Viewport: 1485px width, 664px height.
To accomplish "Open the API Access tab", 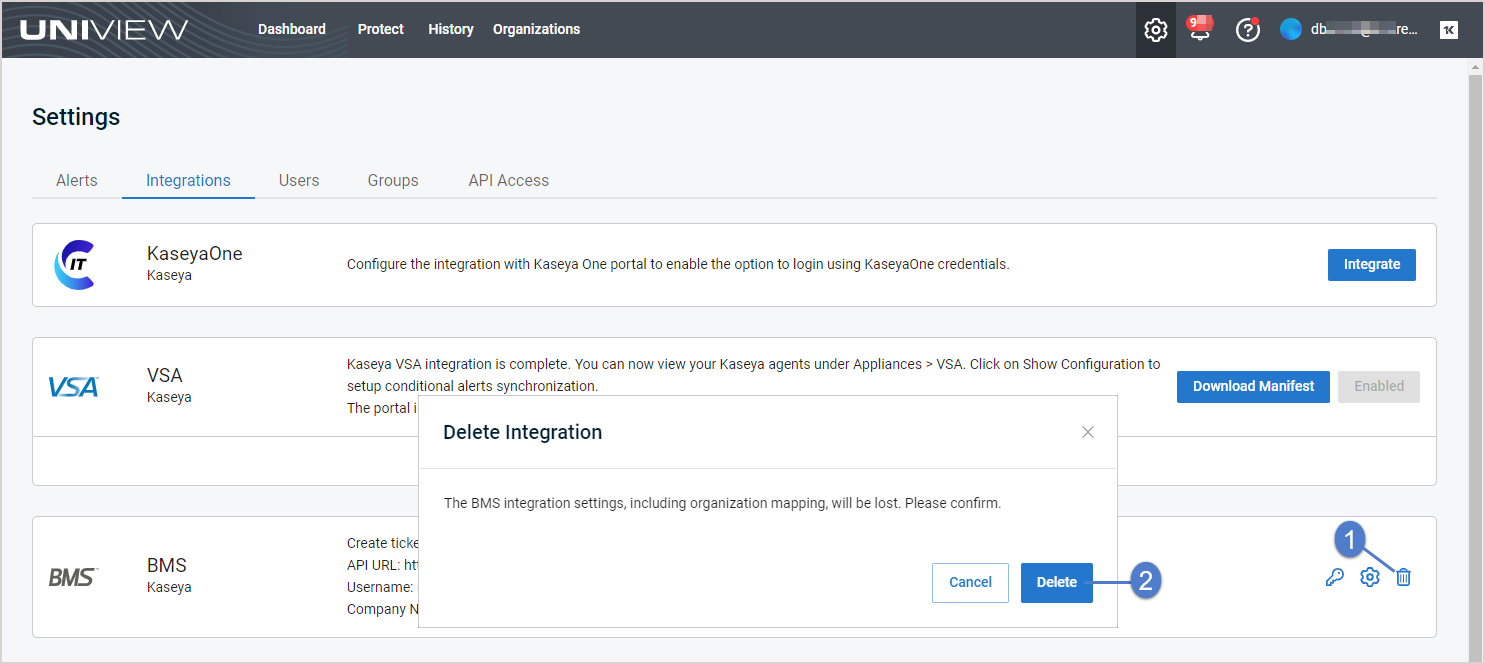I will coord(509,181).
